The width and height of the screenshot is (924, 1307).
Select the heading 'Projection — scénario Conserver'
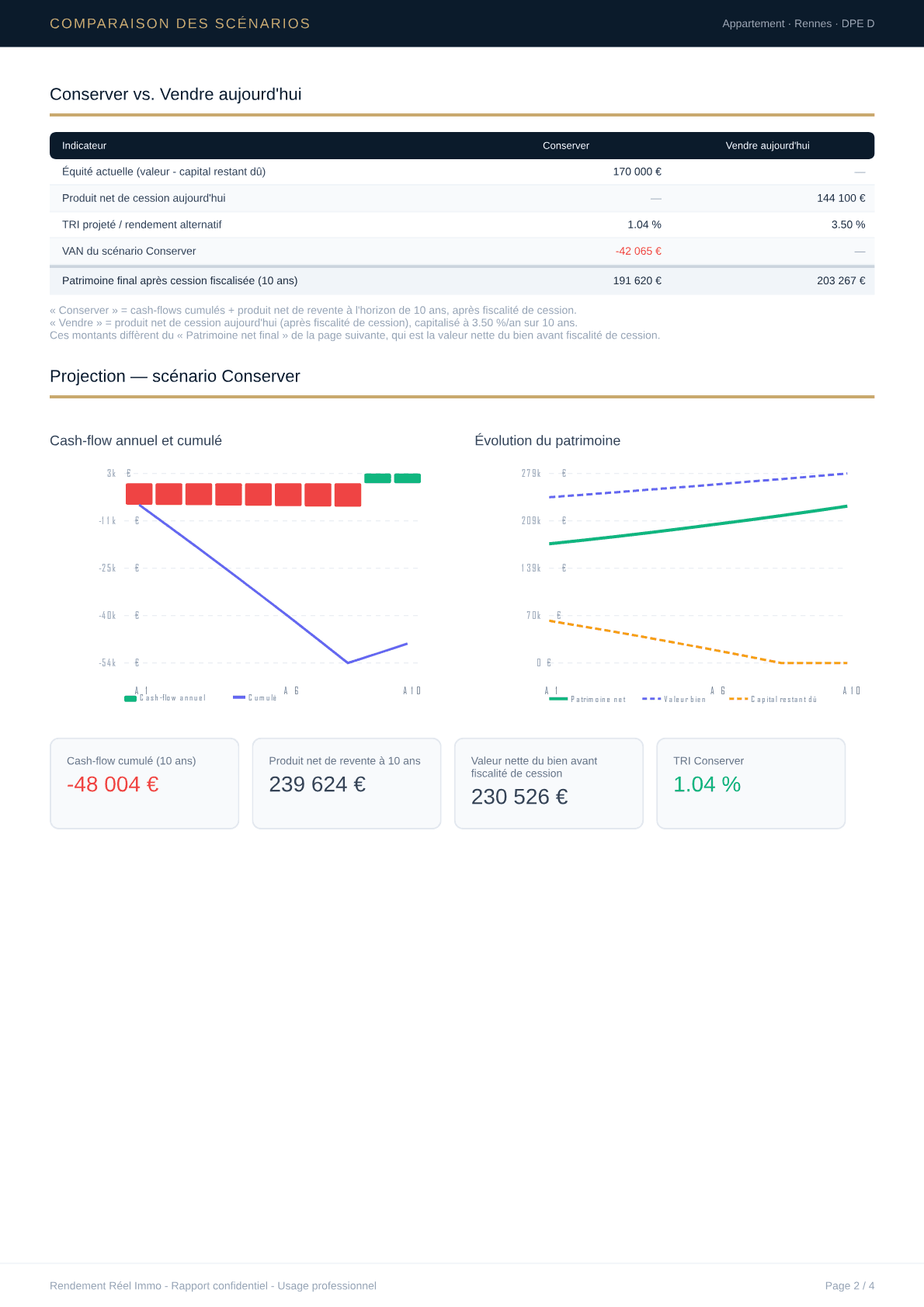click(175, 376)
